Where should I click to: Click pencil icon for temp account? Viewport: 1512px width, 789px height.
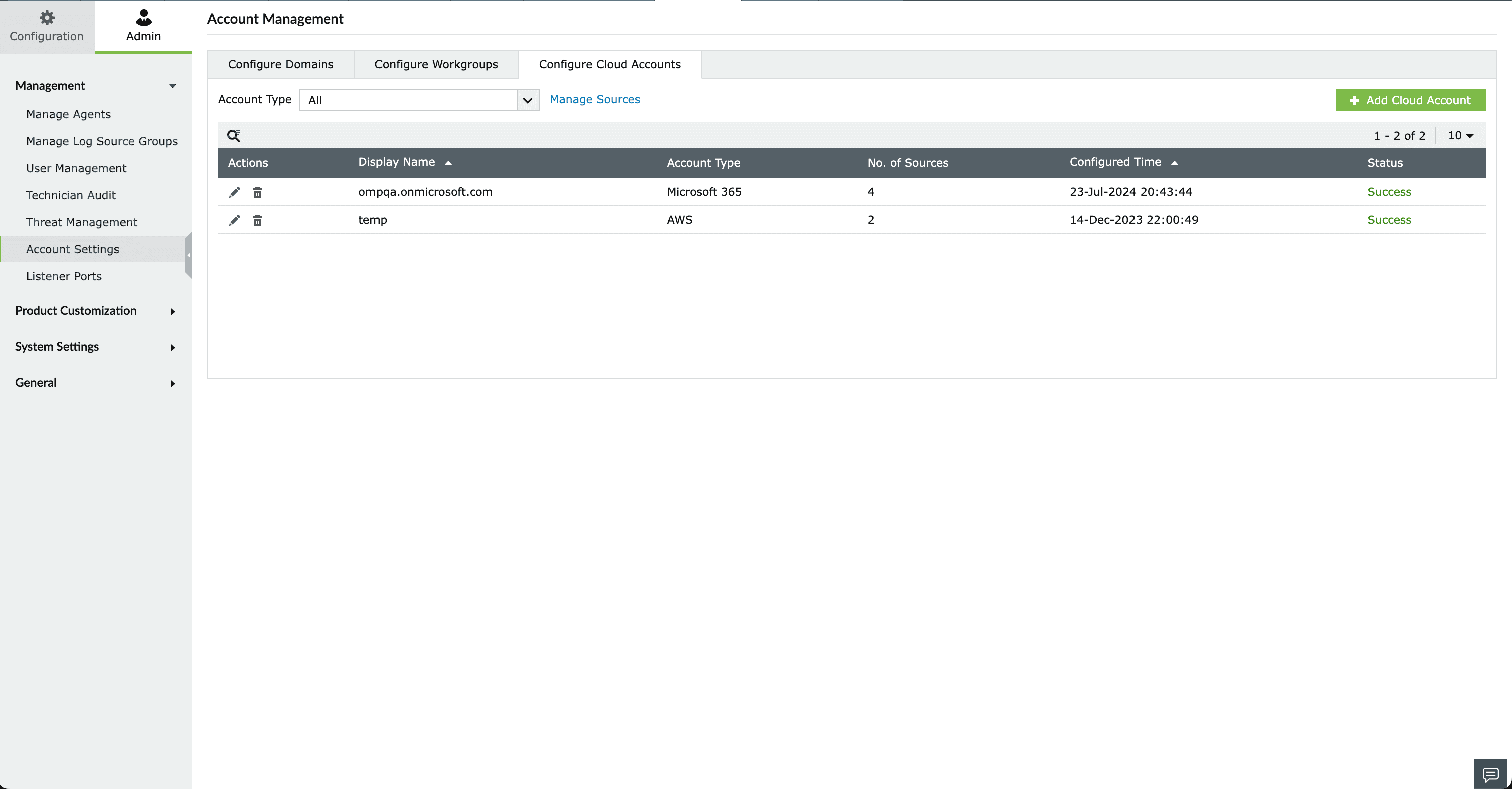click(234, 220)
